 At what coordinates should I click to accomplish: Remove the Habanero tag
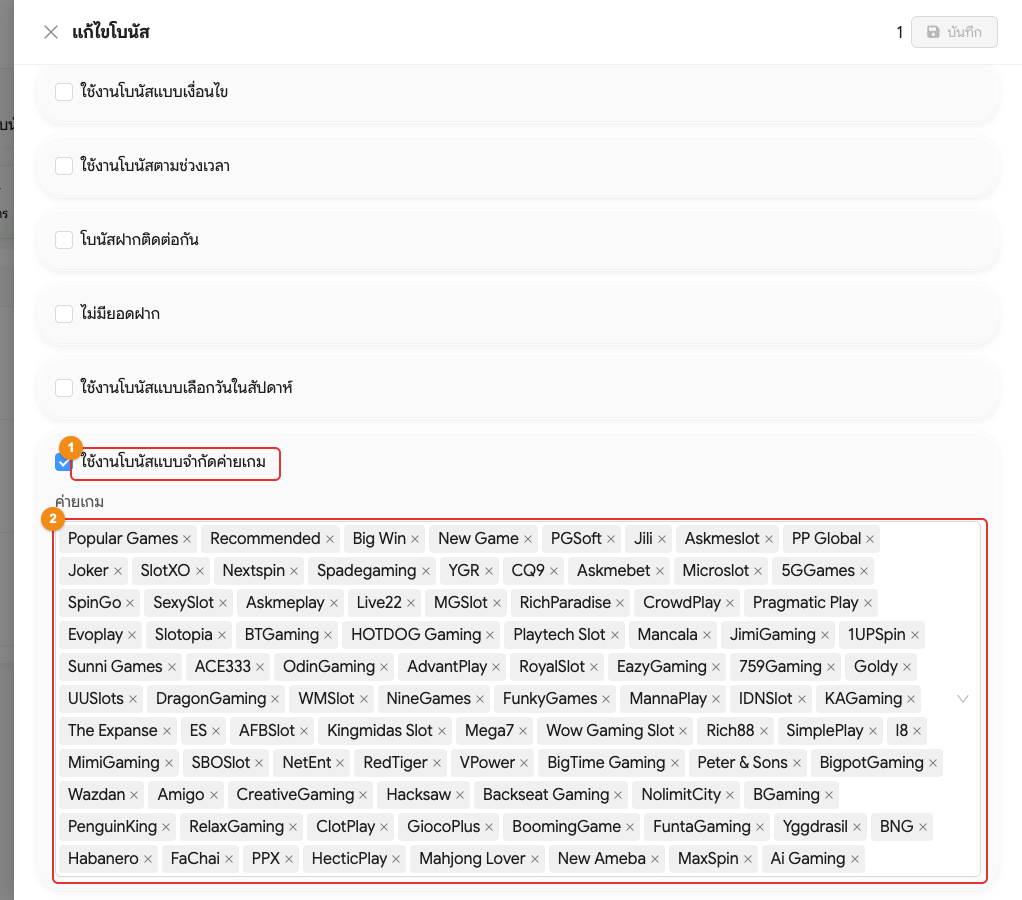(148, 858)
